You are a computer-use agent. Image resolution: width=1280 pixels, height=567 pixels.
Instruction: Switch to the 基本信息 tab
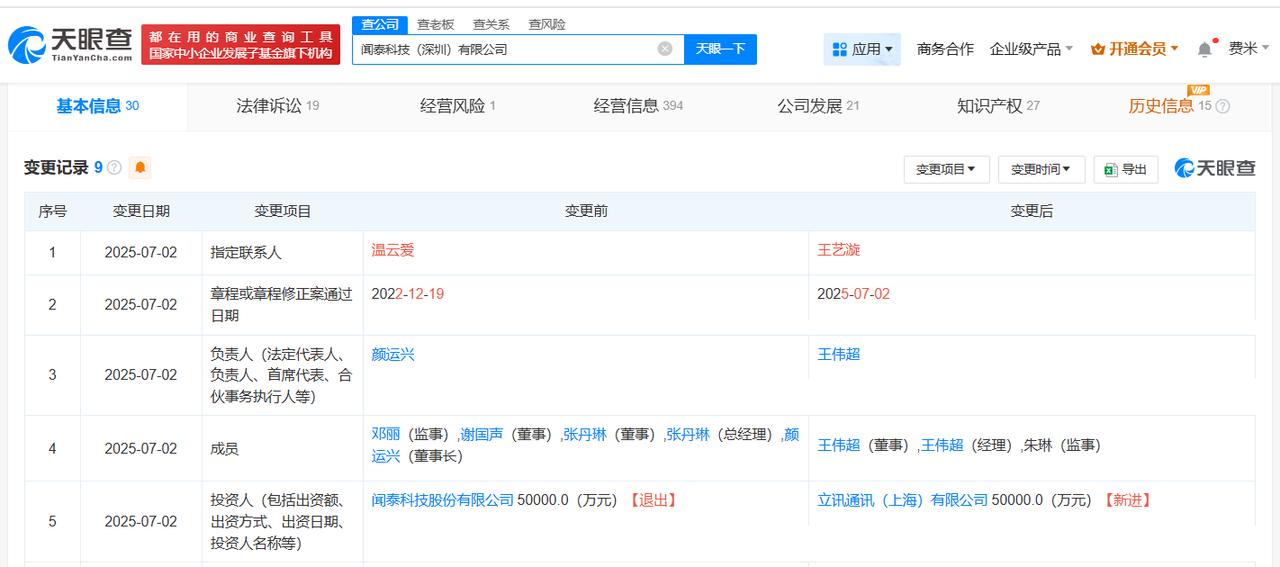pos(98,106)
